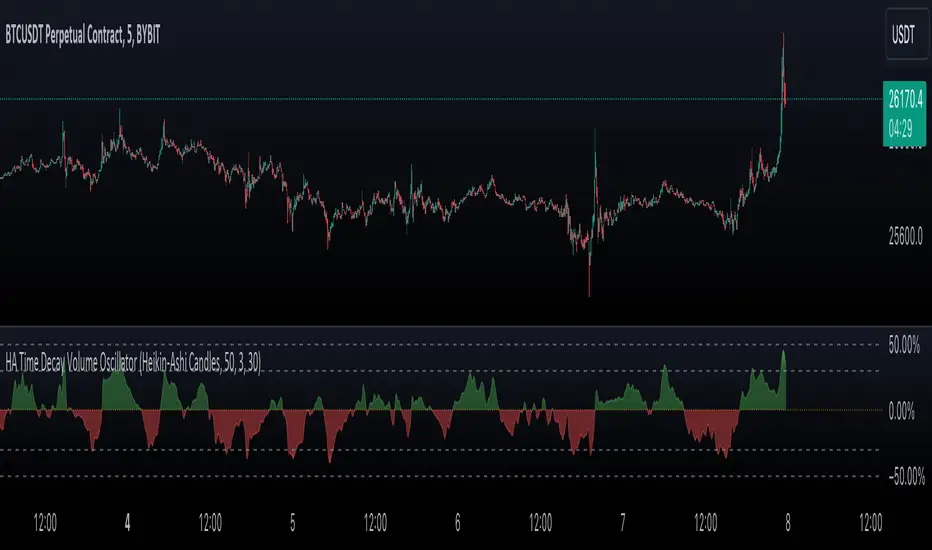
Task: Click the leftmost 12:00 time label
Action: pos(45,523)
